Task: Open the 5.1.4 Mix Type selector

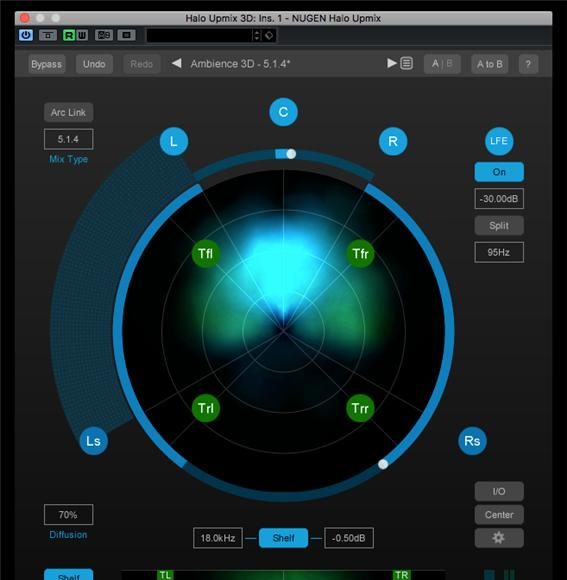Action: point(68,139)
